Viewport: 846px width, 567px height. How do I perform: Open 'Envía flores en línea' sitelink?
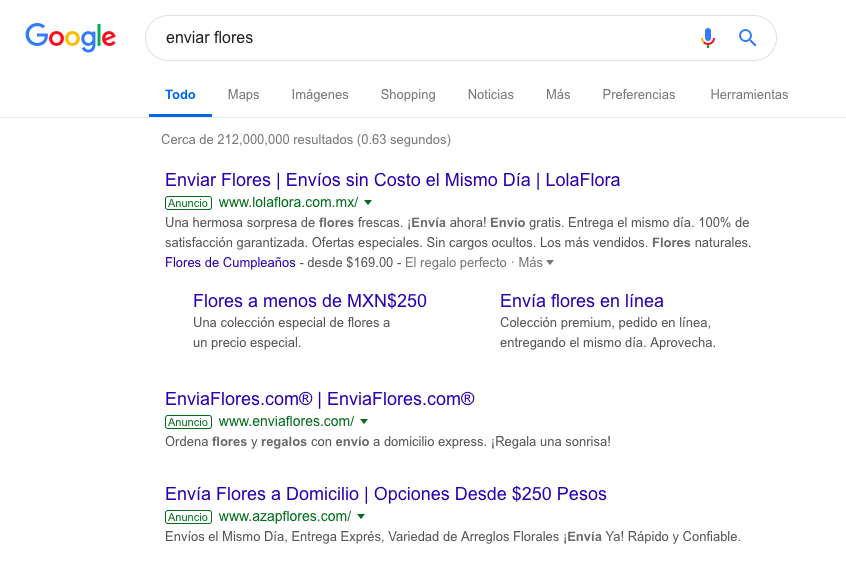click(581, 301)
